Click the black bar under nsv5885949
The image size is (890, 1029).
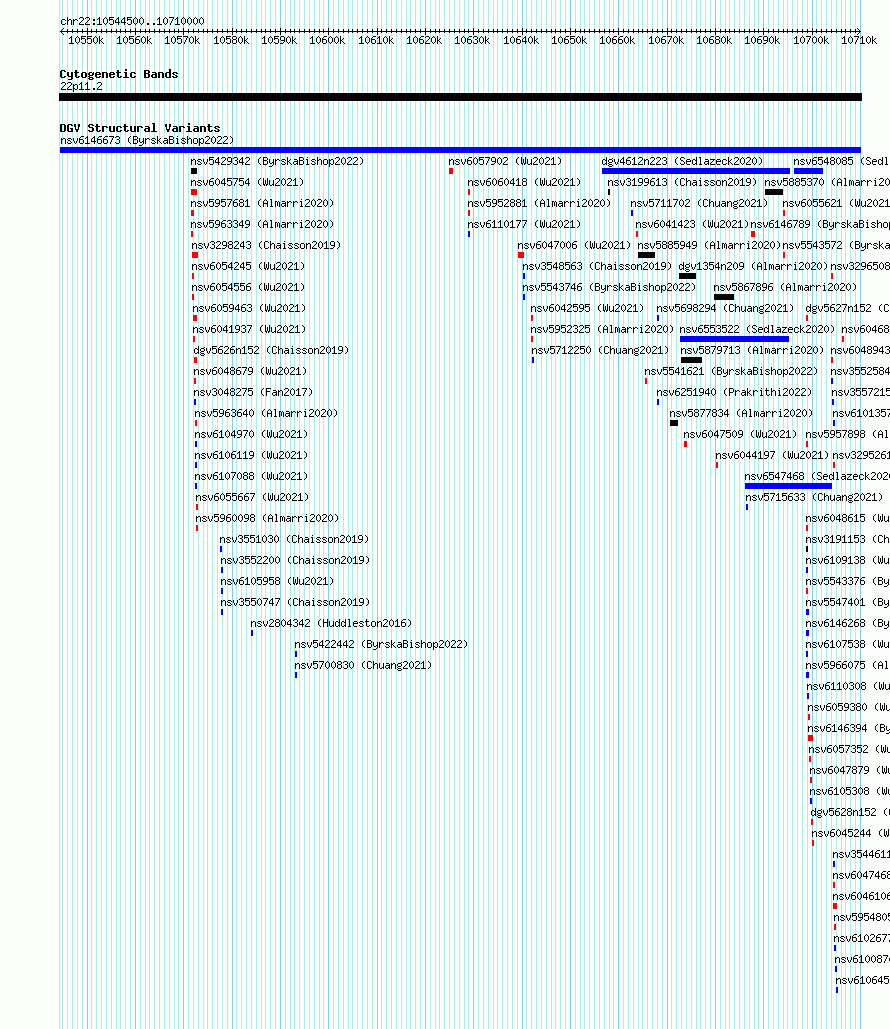pos(646,255)
